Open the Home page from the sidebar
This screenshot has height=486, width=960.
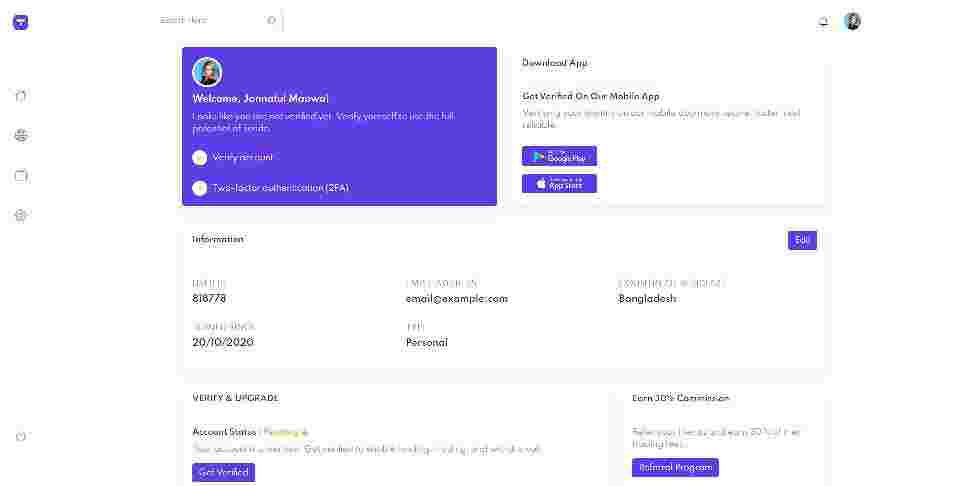pyautogui.click(x=21, y=96)
